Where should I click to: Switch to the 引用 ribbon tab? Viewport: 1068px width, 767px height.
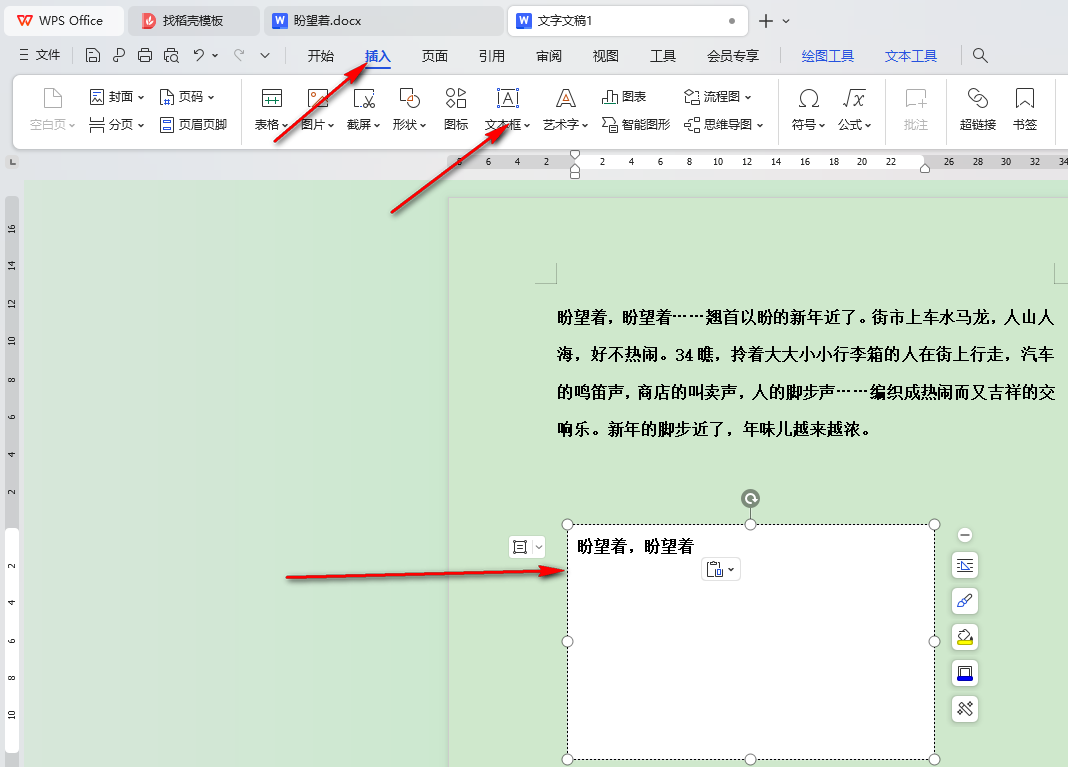492,56
